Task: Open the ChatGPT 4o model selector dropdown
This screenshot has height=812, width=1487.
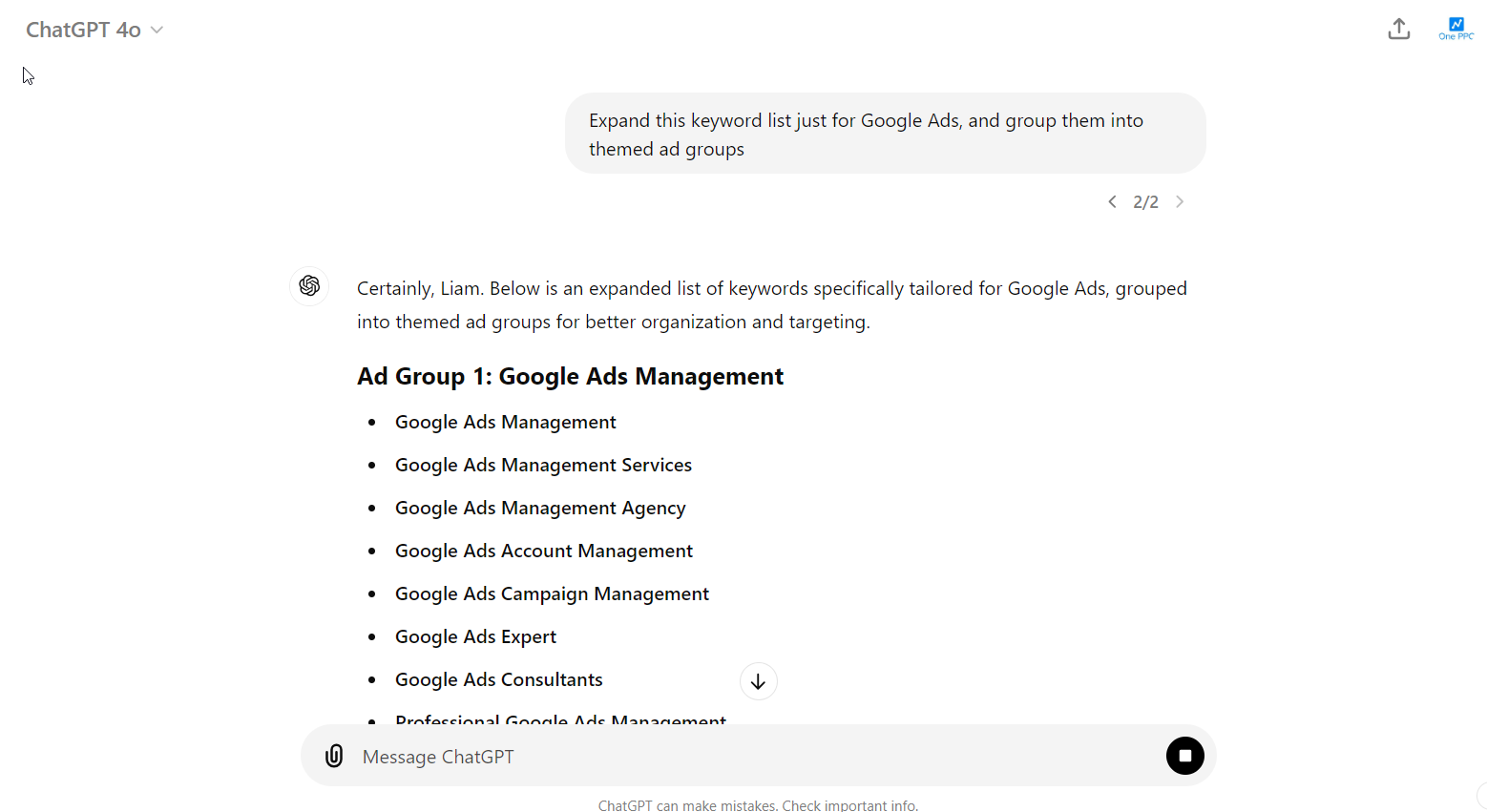Action: pyautogui.click(x=94, y=30)
